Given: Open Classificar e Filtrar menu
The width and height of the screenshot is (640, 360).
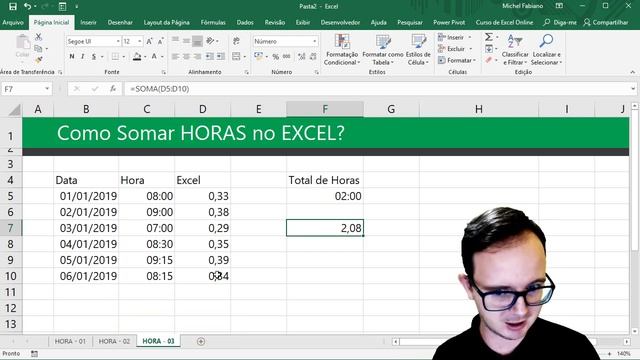Looking at the screenshot, I should (515, 49).
